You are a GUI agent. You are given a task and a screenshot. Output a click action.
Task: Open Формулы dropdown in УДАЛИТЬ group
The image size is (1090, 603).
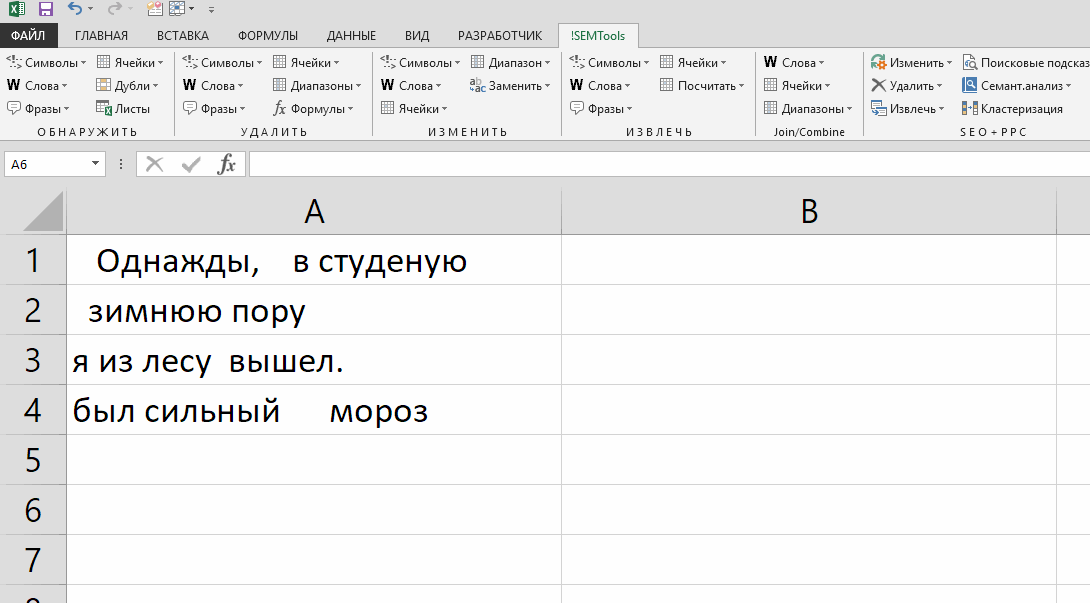313,108
